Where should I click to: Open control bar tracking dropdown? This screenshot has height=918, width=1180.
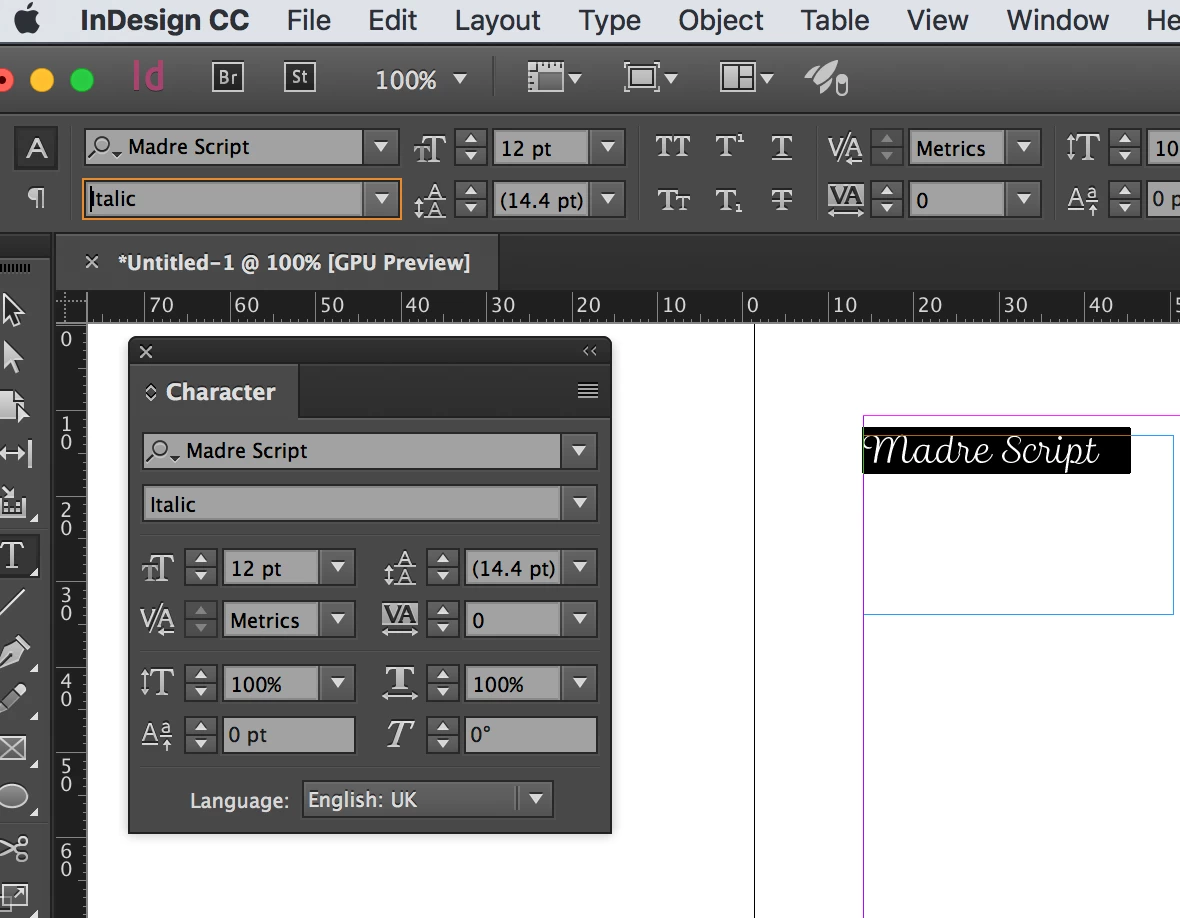[x=1023, y=199]
